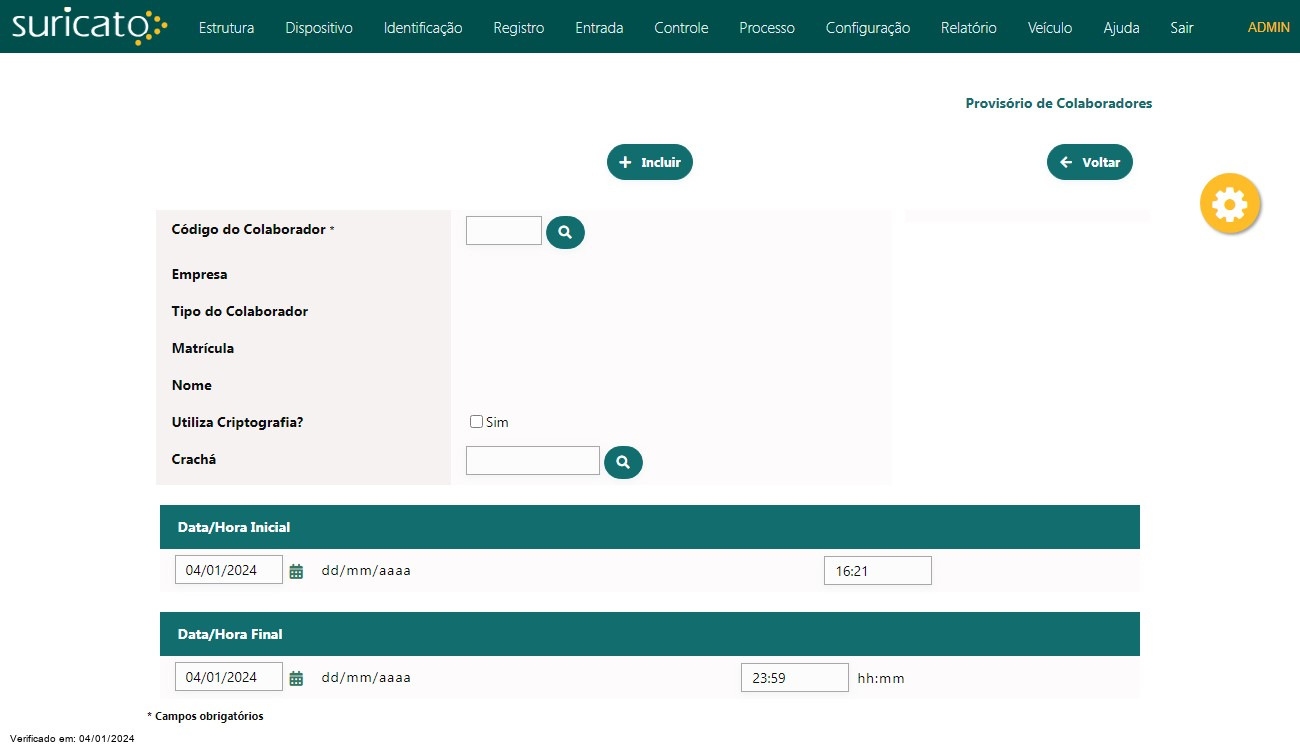Focus the Crachá input field
The image size is (1300, 753).
point(533,460)
